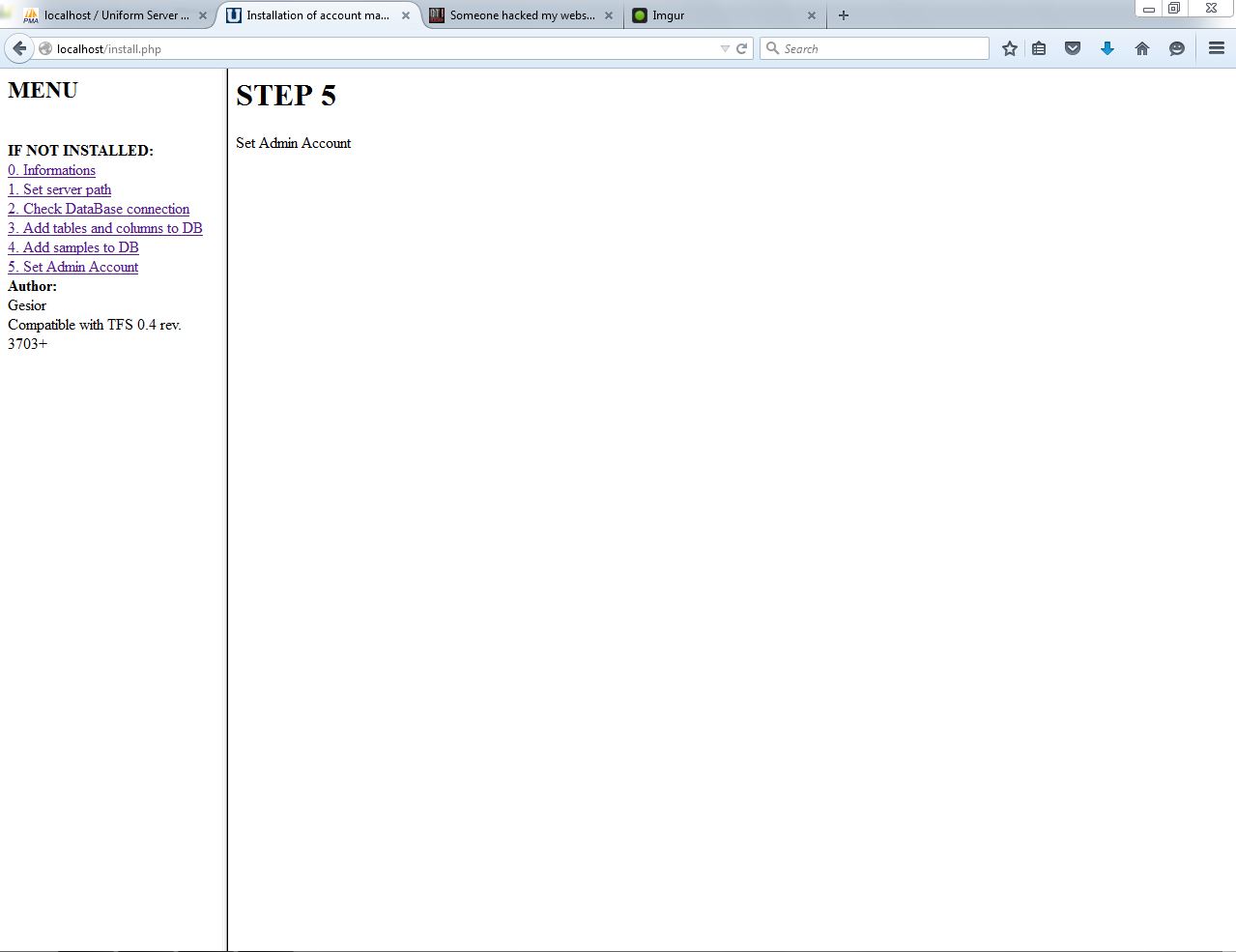
Task: Click the magnifier icon in search box
Action: tap(772, 48)
